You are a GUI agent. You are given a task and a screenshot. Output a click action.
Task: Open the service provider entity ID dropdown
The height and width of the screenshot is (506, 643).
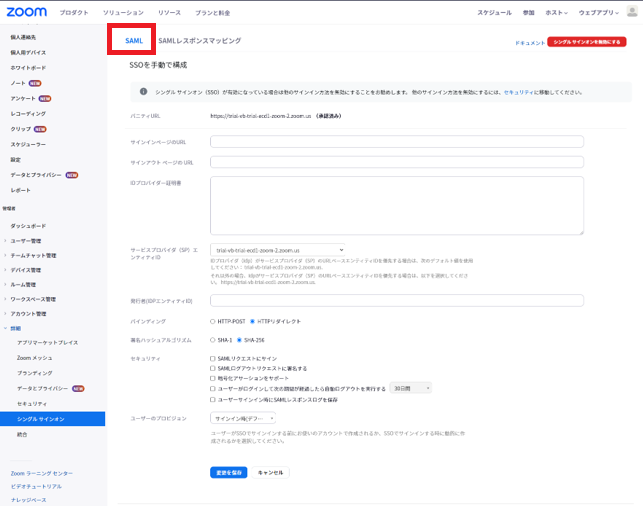click(x=278, y=250)
